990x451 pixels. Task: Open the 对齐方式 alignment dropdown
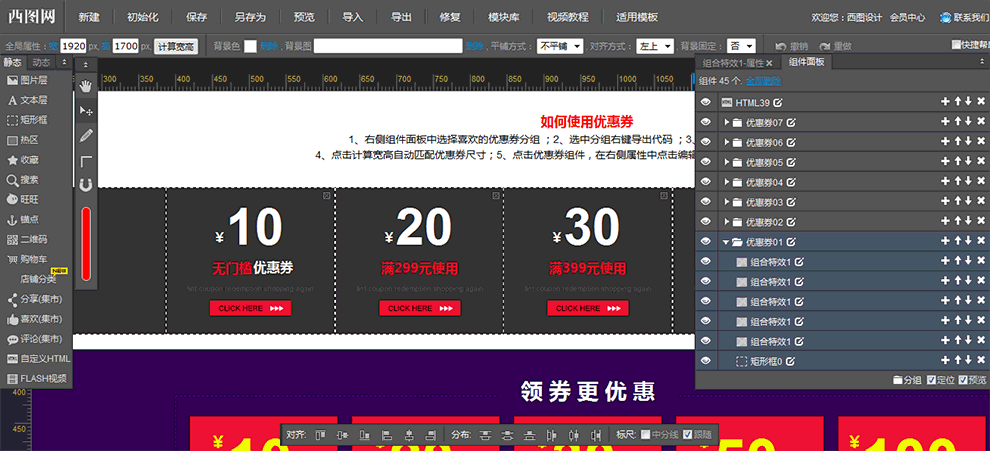655,46
